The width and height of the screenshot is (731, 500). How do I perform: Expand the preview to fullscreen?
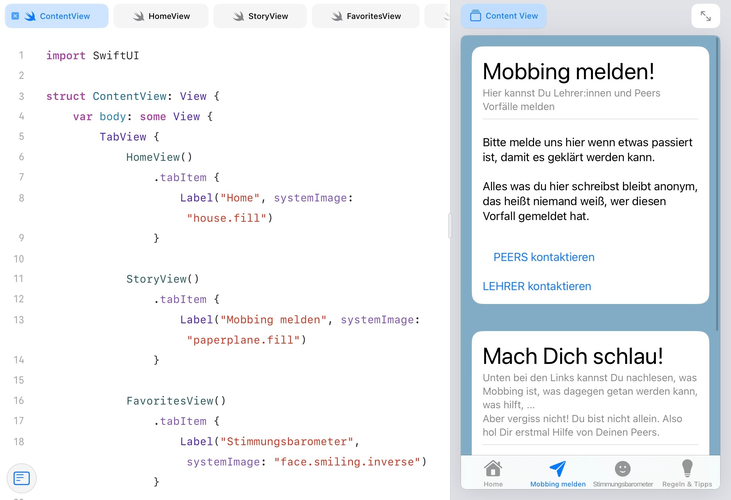pyautogui.click(x=705, y=16)
